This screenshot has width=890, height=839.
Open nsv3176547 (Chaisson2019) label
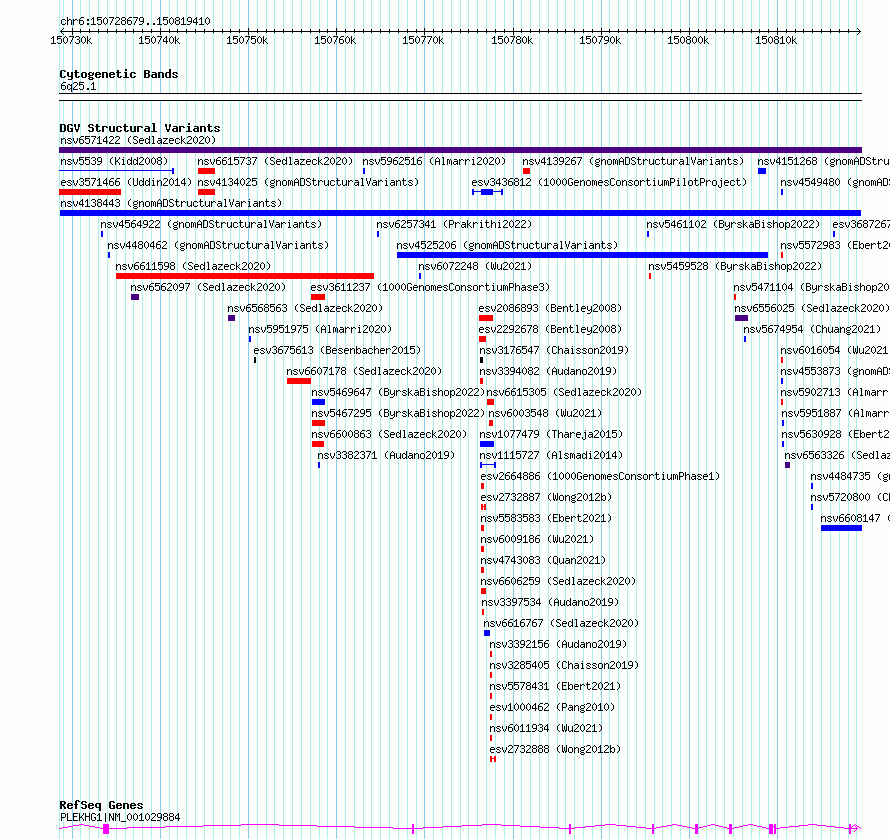coord(555,350)
